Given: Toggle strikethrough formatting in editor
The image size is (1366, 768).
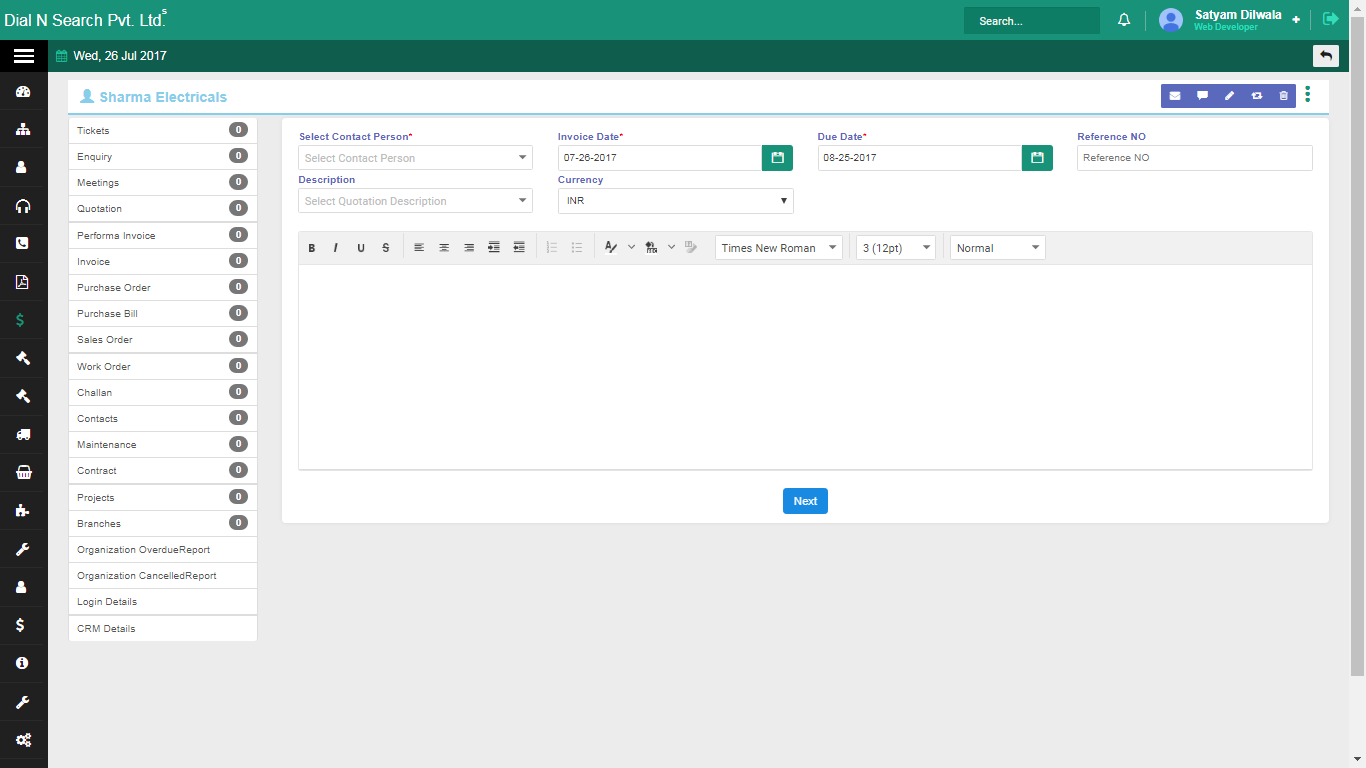Looking at the screenshot, I should tap(385, 248).
